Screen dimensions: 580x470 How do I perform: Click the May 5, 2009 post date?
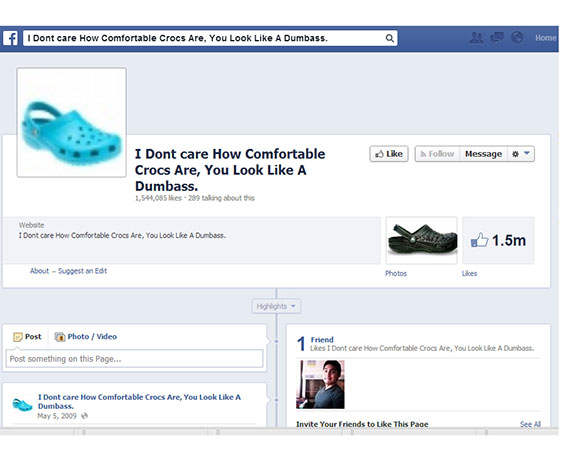click(57, 416)
